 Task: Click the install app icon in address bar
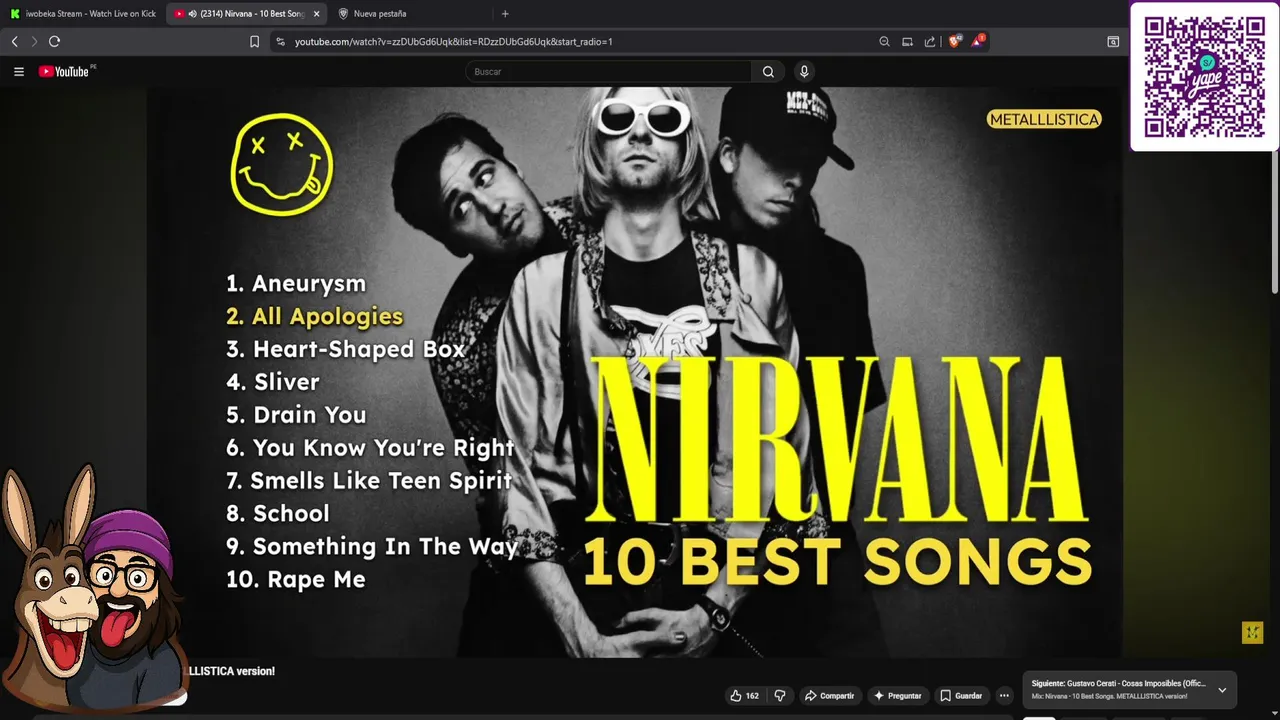tap(907, 42)
